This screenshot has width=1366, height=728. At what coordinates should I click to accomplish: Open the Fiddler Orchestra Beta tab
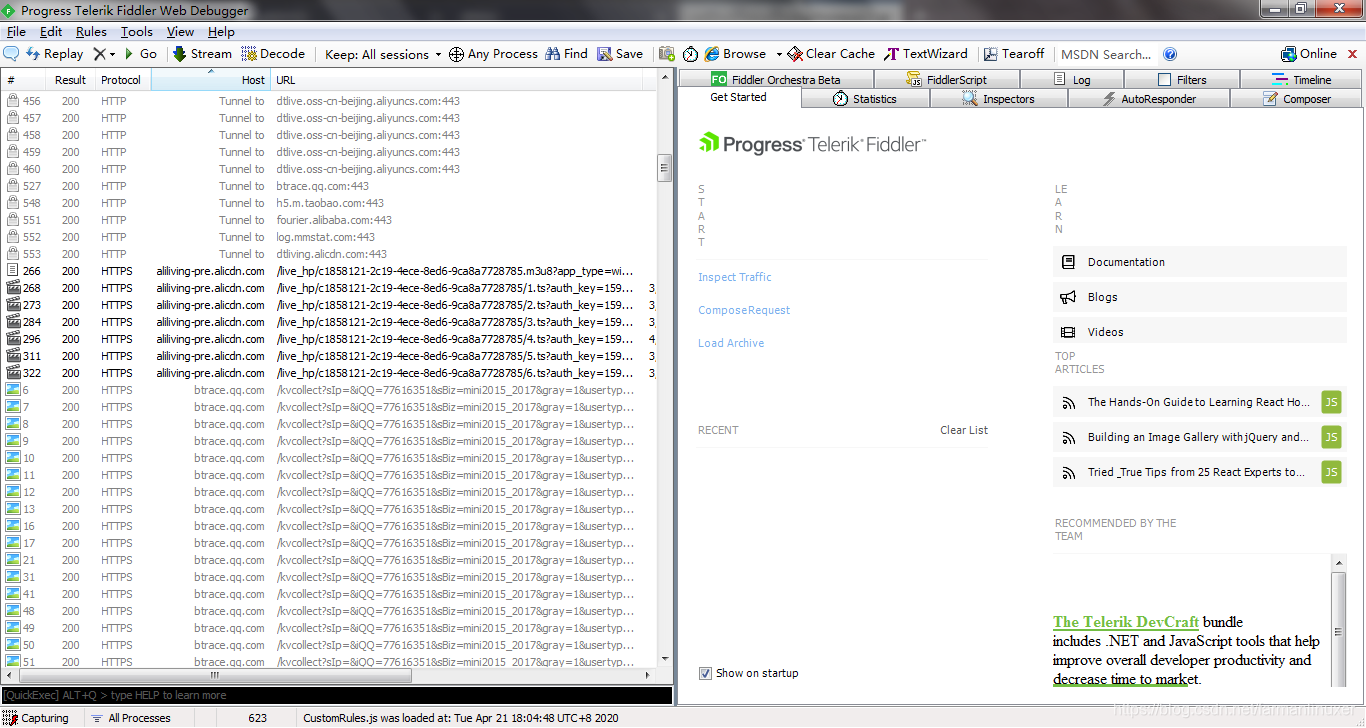pos(776,80)
